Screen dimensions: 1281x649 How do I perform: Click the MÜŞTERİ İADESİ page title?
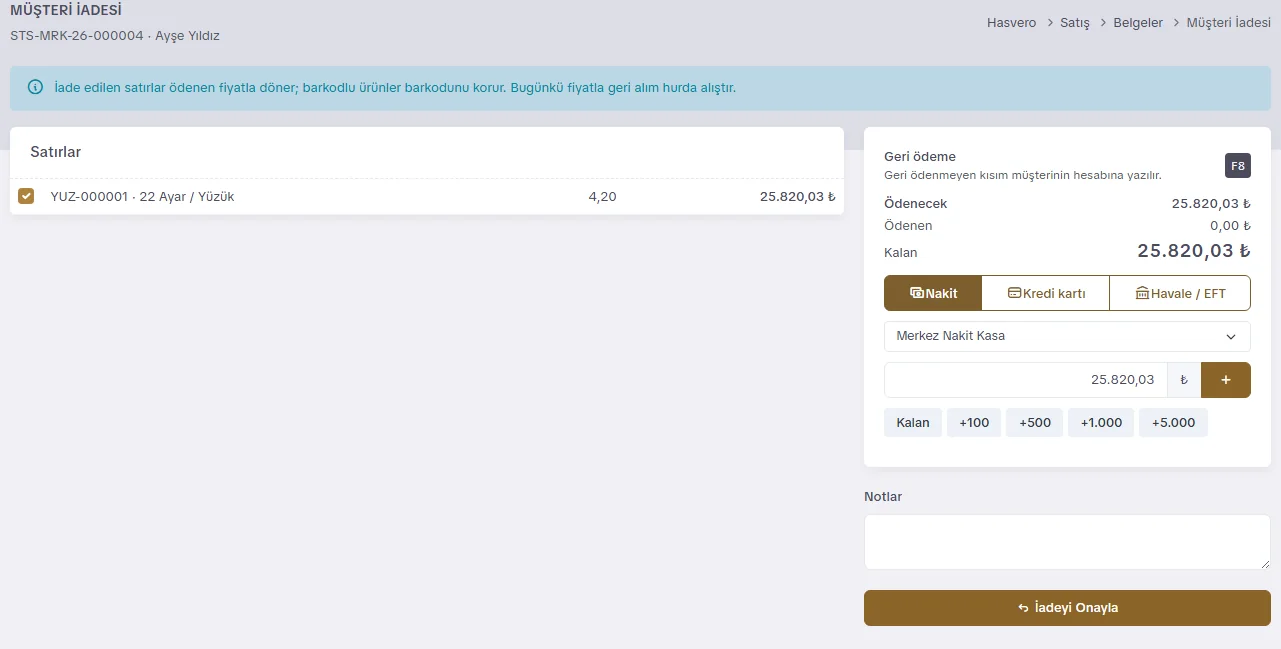pos(66,11)
